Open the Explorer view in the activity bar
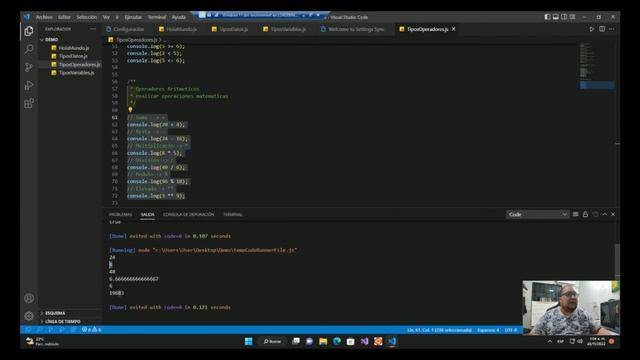This screenshot has width=640, height=360. [29, 31]
